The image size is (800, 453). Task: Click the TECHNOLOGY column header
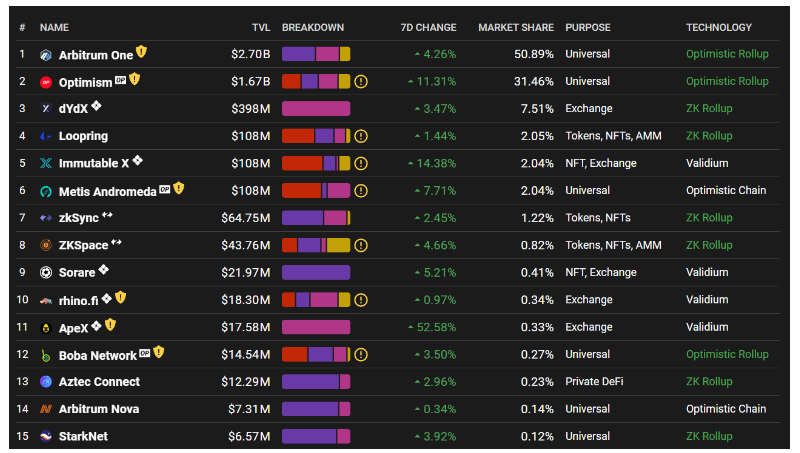(718, 28)
